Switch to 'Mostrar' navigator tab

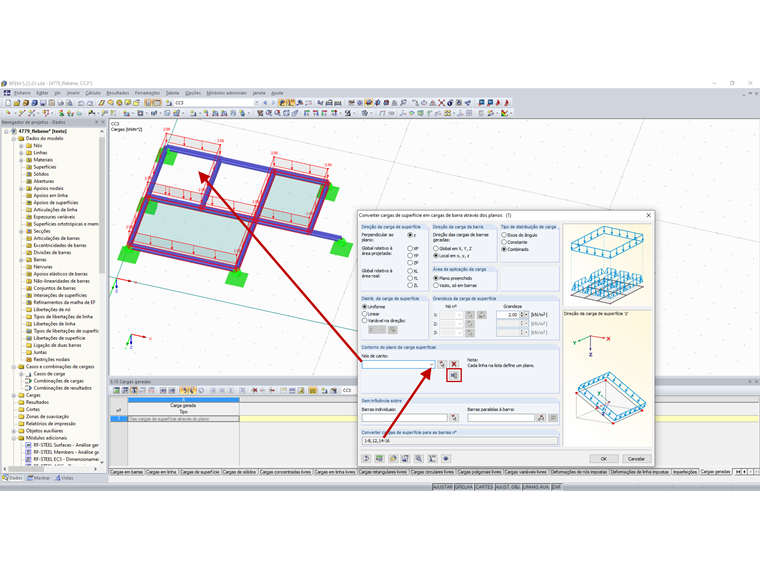click(x=39, y=478)
